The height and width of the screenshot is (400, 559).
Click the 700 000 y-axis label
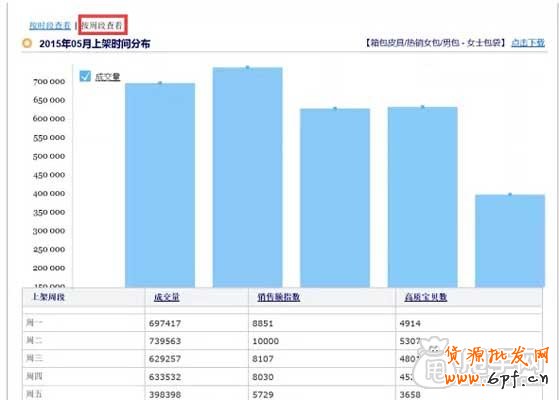49,82
